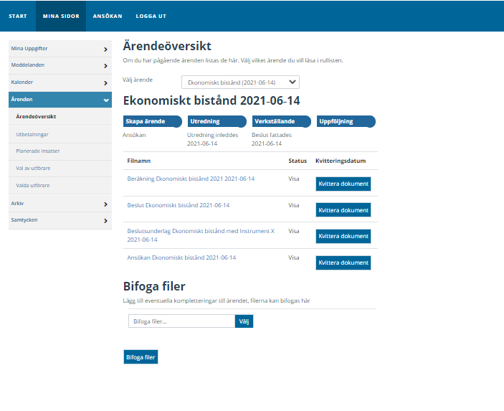Viewport: 504px width, 411px height.
Task: Expand the Meddelanden chevron arrow
Action: (x=105, y=66)
